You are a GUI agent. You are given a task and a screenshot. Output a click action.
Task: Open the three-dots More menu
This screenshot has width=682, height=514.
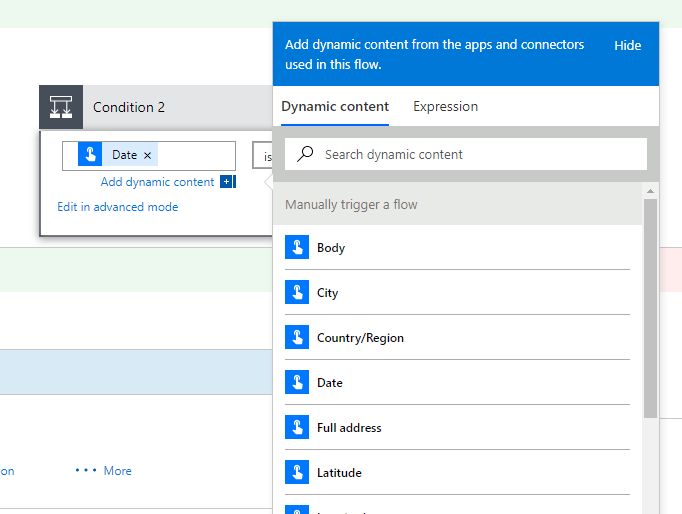click(104, 470)
